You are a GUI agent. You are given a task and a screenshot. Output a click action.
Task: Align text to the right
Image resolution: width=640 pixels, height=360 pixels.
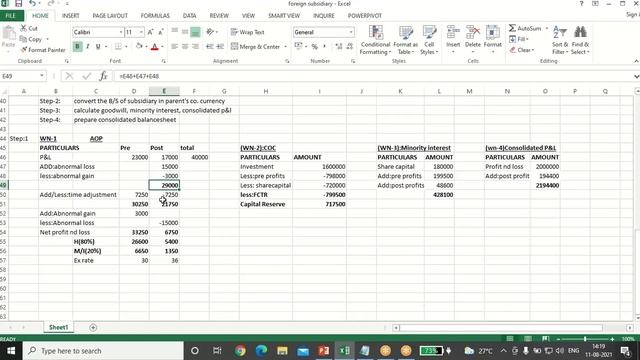196,47
